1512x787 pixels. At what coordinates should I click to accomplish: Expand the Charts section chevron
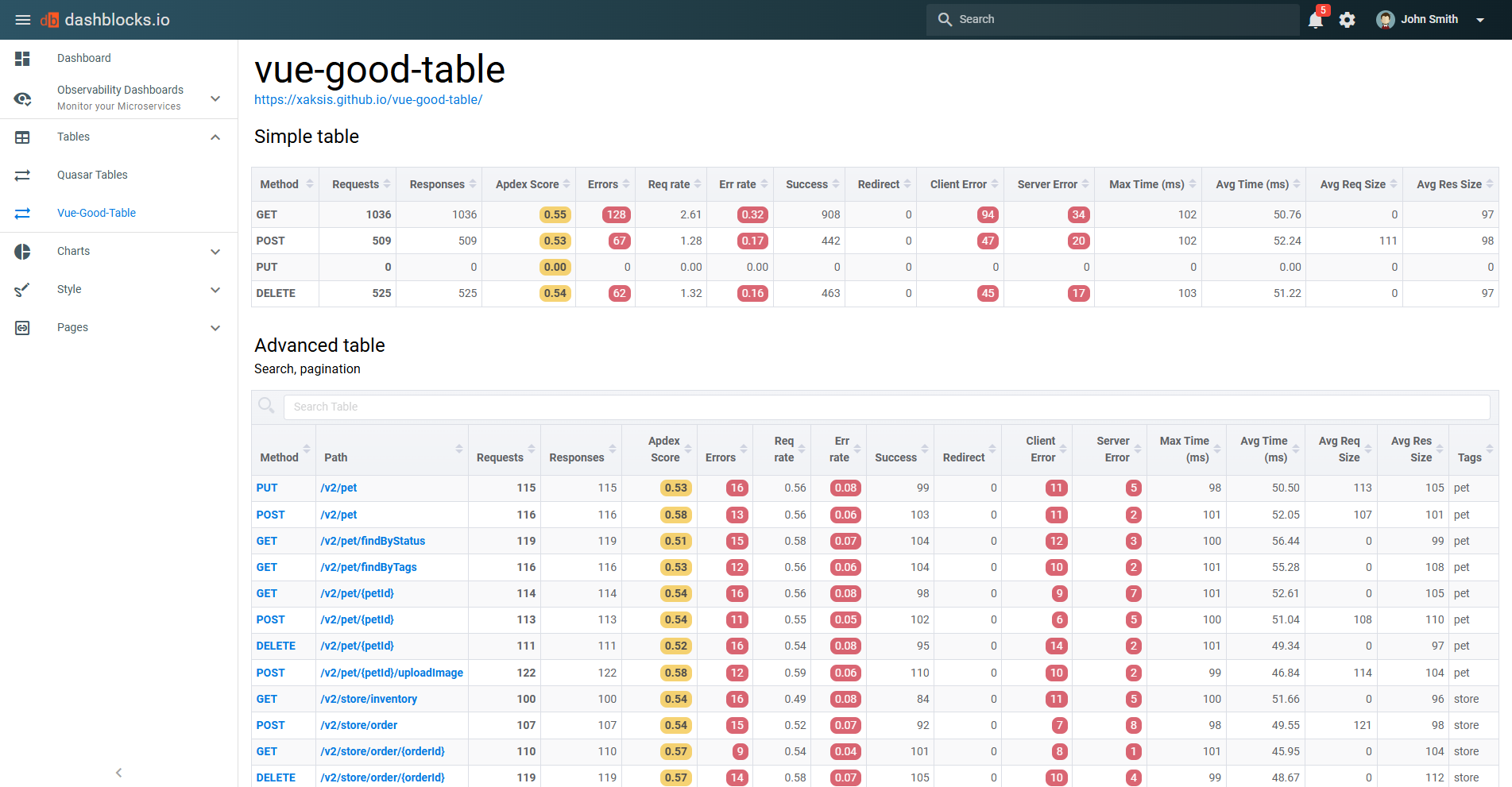[x=215, y=252]
